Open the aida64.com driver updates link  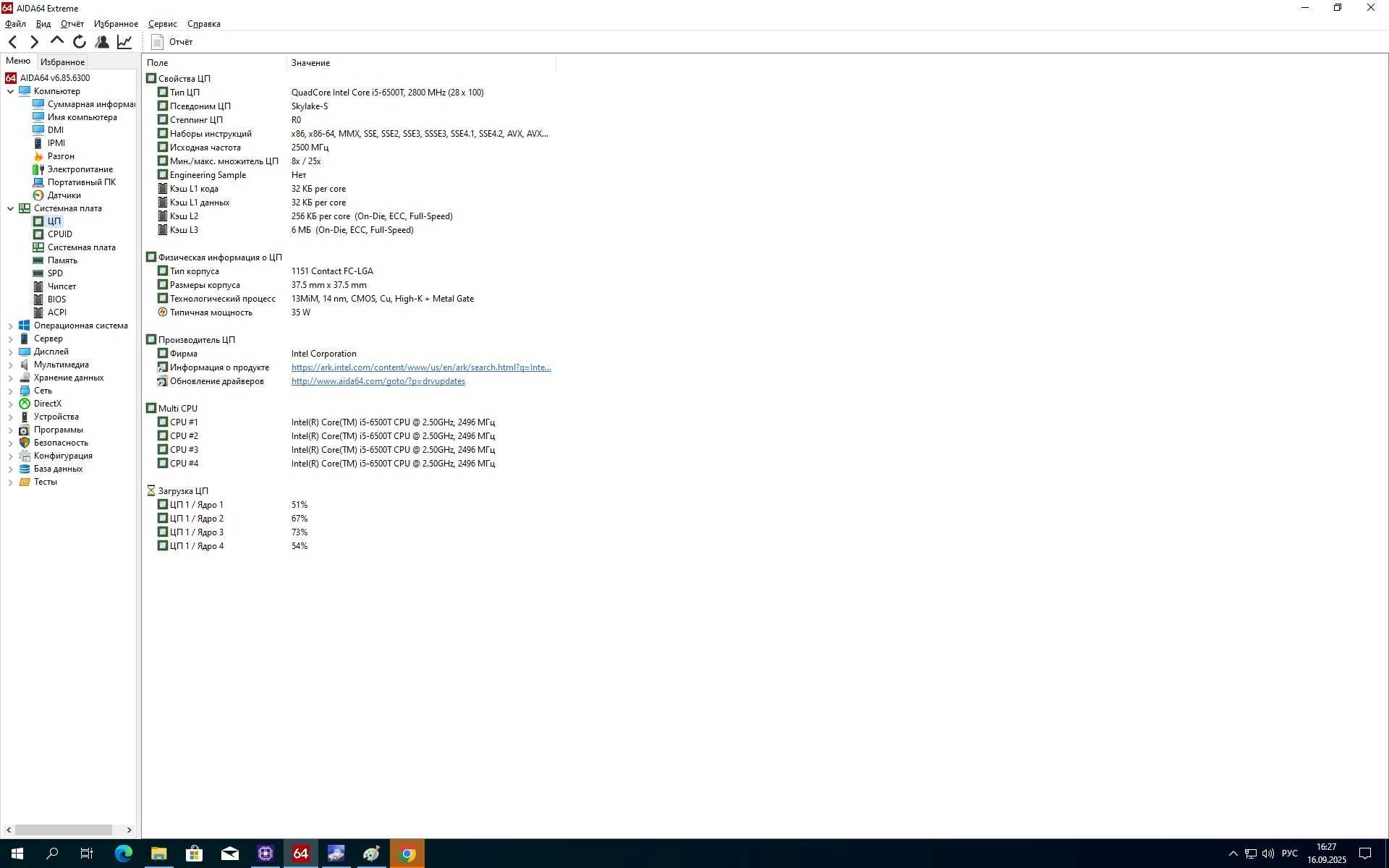[x=378, y=381]
